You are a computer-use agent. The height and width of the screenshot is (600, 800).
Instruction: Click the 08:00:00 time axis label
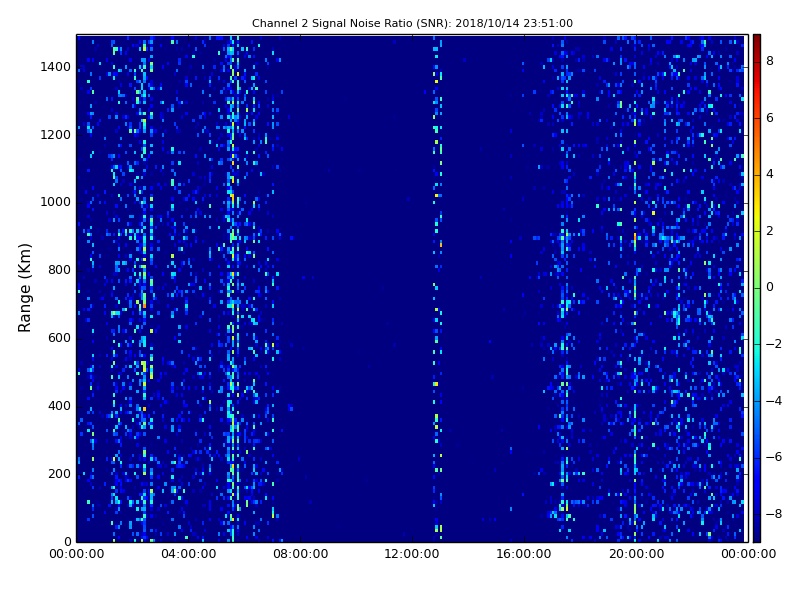click(x=301, y=554)
